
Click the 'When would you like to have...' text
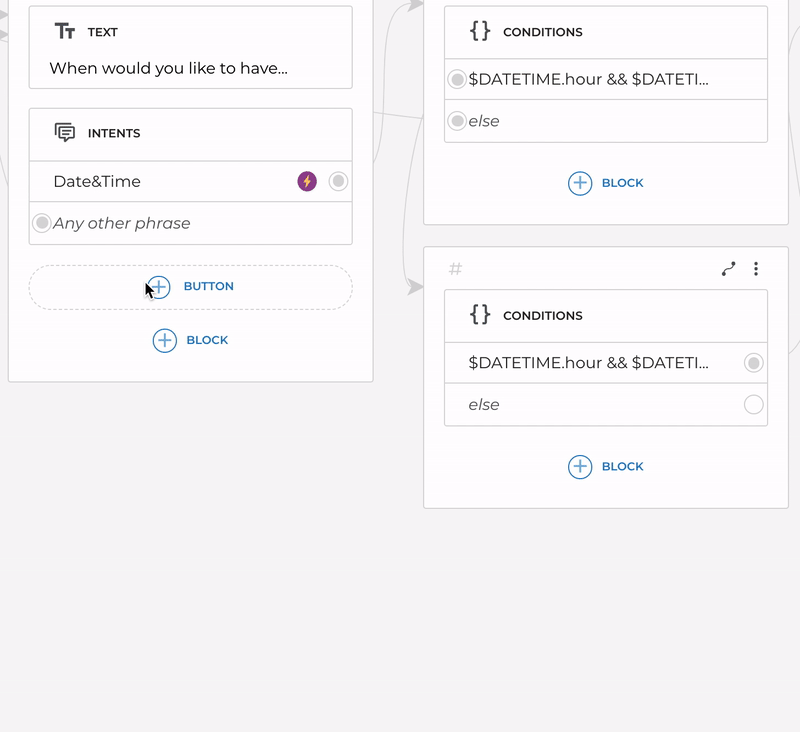pos(168,68)
